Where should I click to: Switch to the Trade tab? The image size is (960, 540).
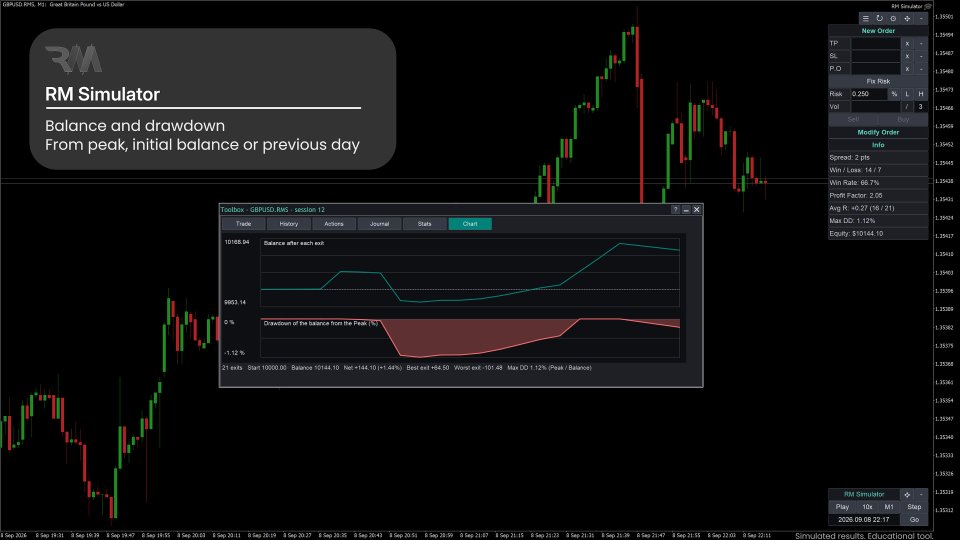point(244,224)
